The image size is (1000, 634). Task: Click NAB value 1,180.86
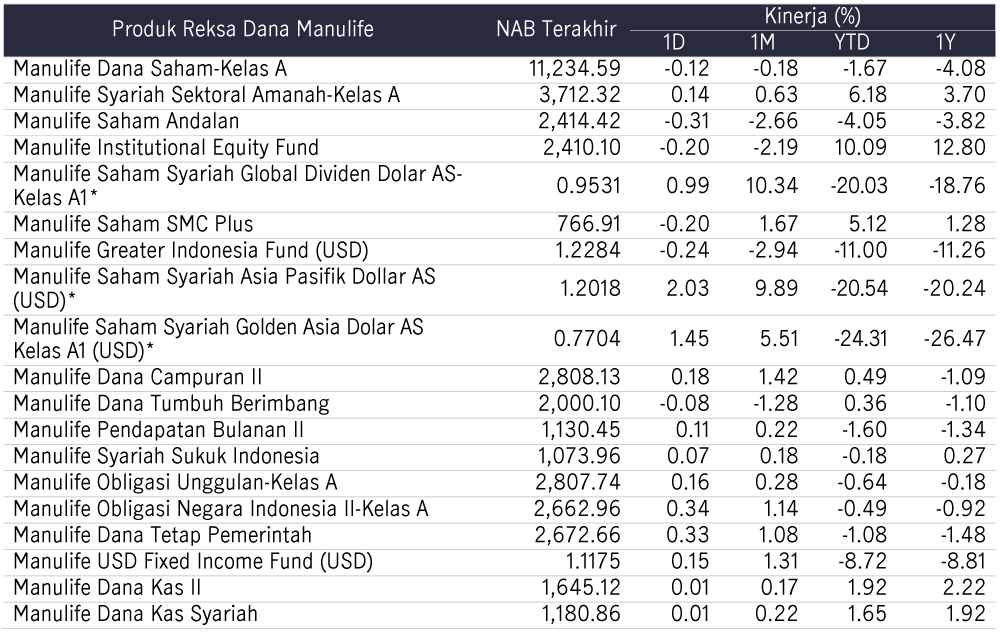pyautogui.click(x=581, y=614)
